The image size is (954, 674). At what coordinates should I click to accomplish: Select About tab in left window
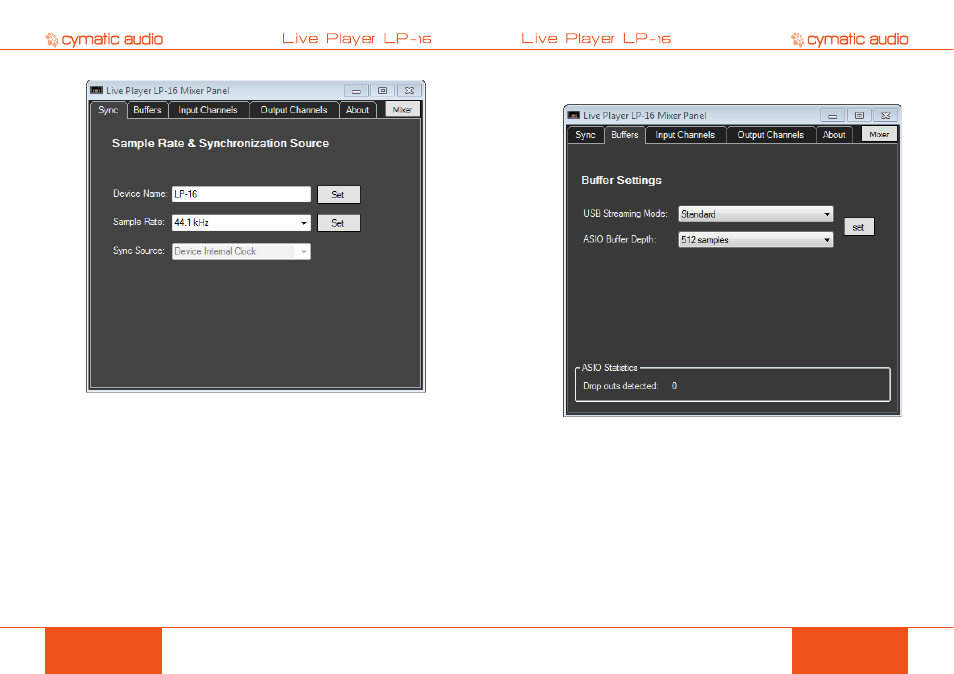pyautogui.click(x=358, y=110)
